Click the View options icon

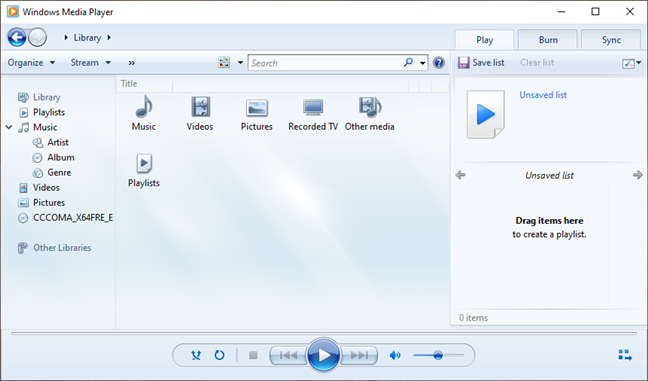click(224, 63)
